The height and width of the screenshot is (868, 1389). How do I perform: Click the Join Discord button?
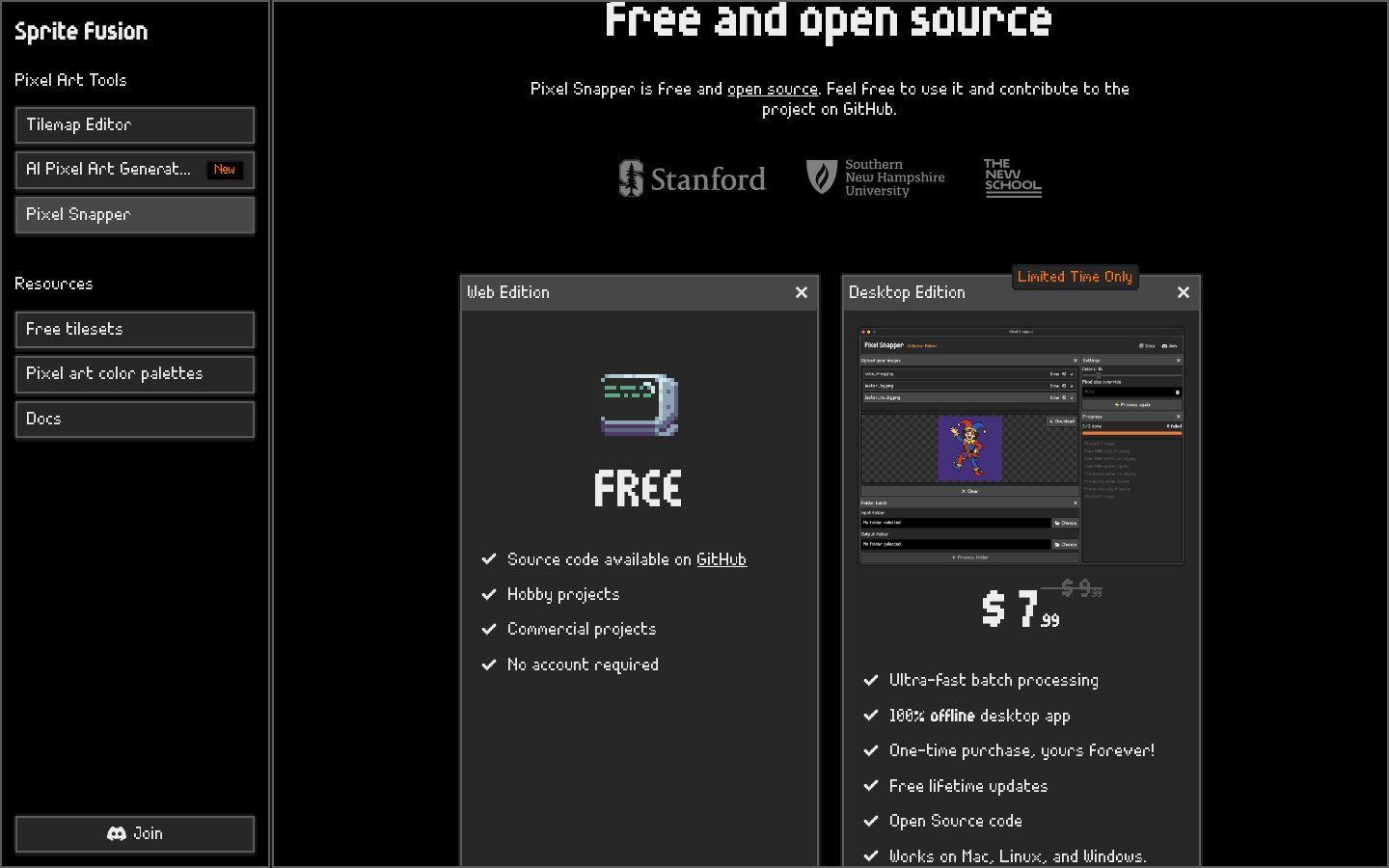pyautogui.click(x=134, y=834)
